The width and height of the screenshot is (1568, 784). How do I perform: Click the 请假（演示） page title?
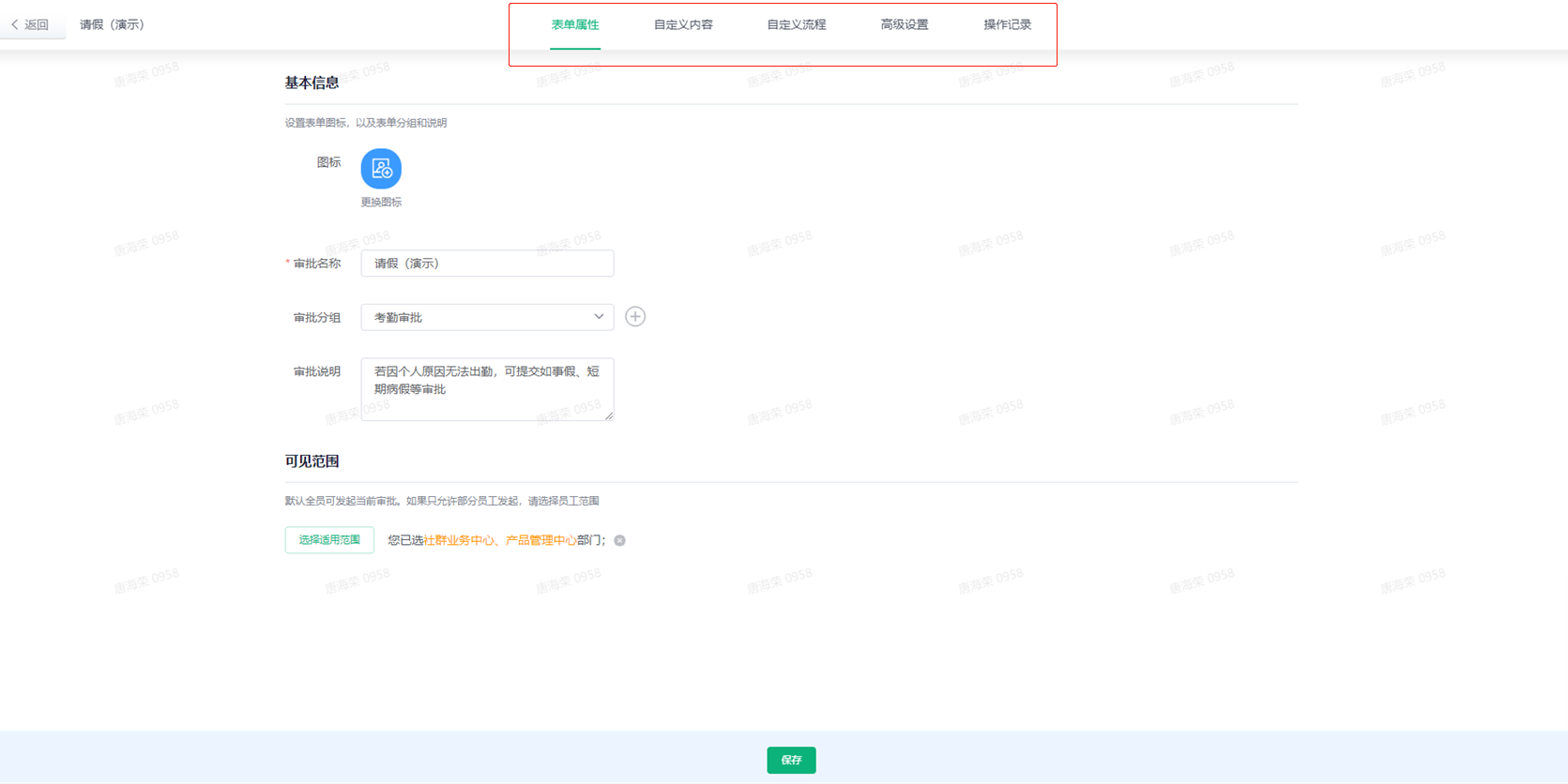112,24
